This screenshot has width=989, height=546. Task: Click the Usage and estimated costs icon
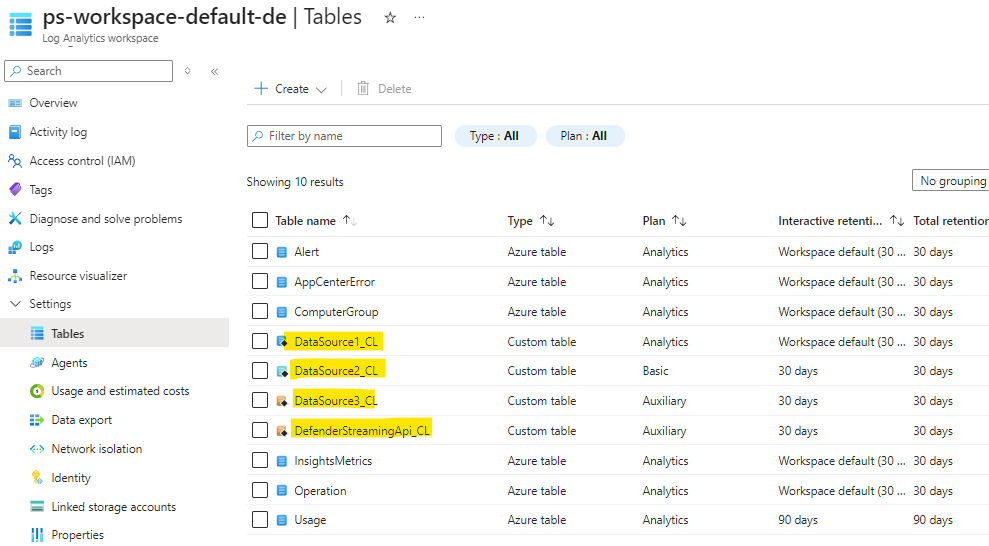point(37,391)
